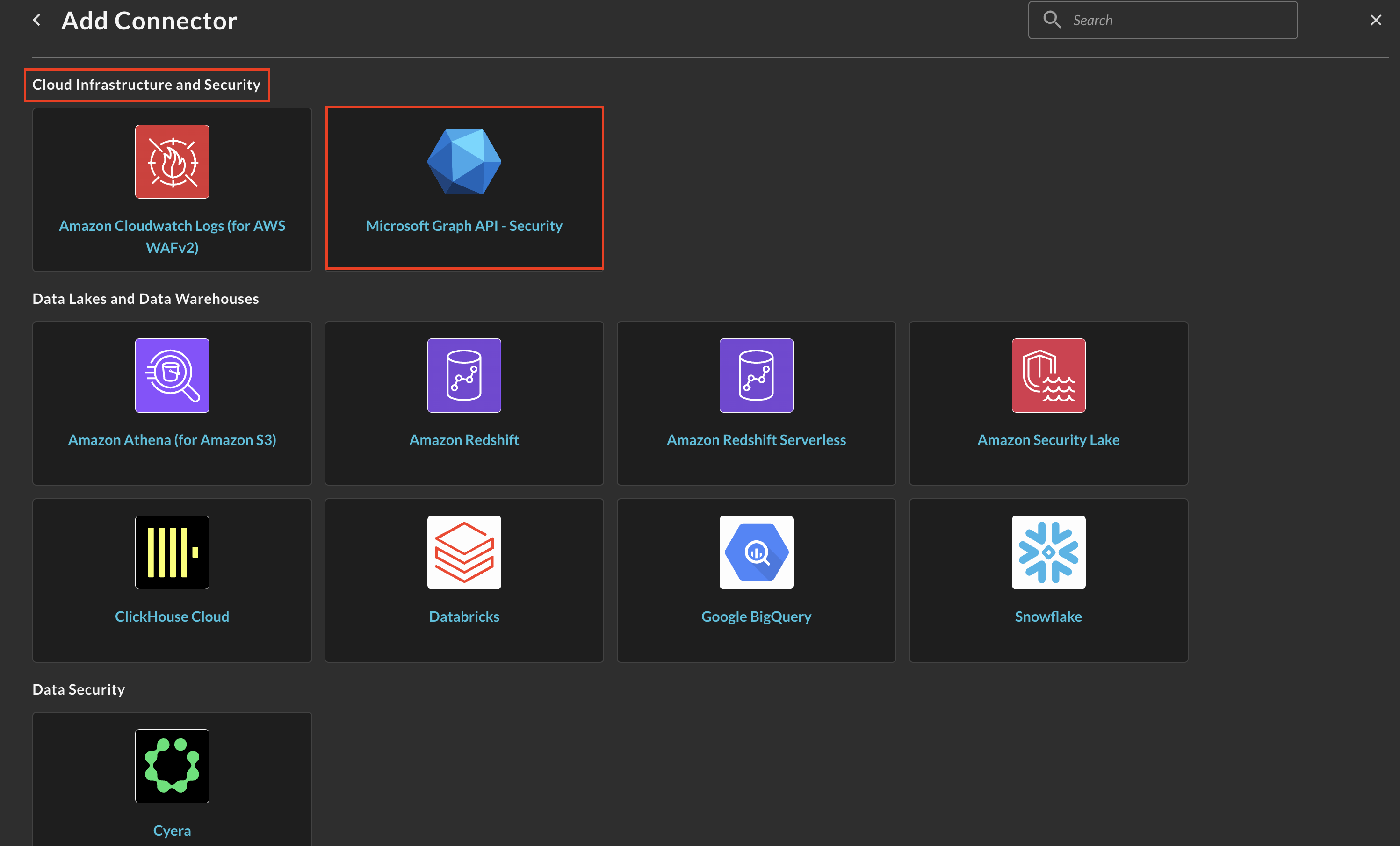Image resolution: width=1400 pixels, height=846 pixels.
Task: Open Amazon Security Lake connector label
Action: coord(1048,440)
